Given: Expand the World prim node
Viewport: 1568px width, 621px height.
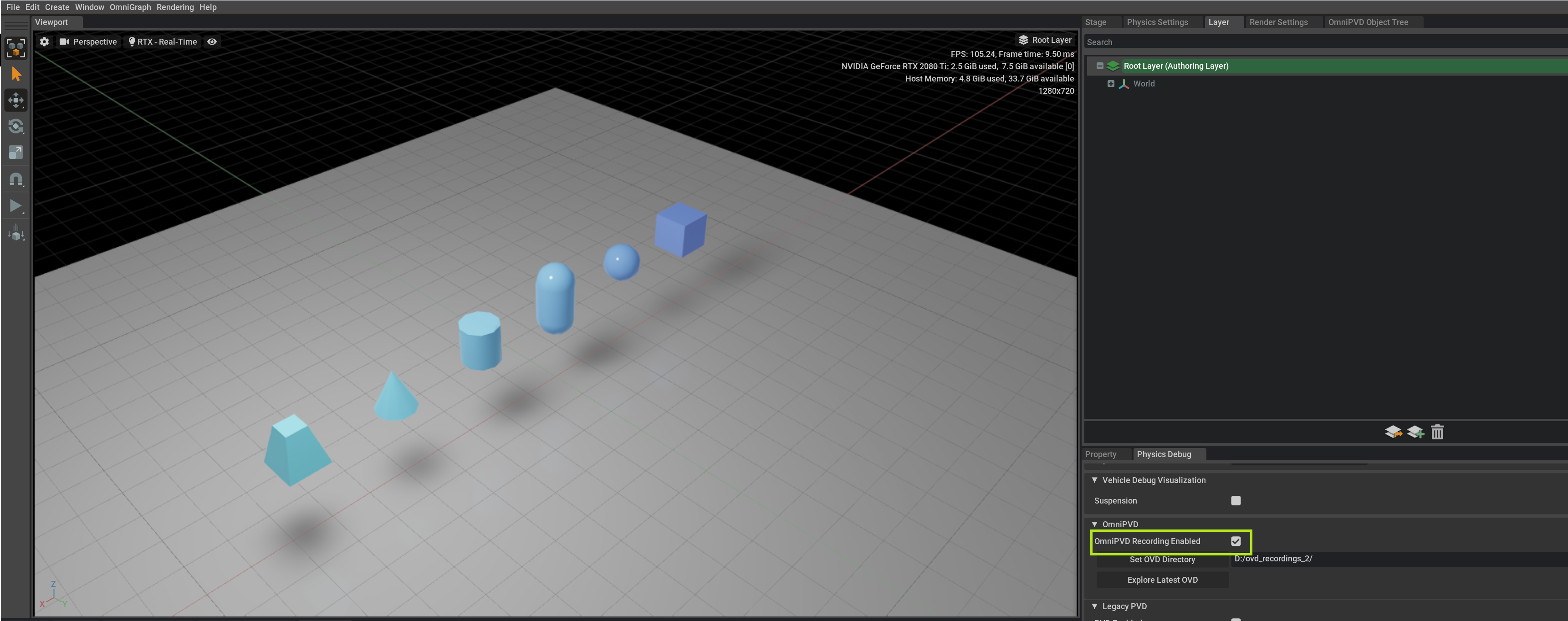Looking at the screenshot, I should coord(1111,84).
